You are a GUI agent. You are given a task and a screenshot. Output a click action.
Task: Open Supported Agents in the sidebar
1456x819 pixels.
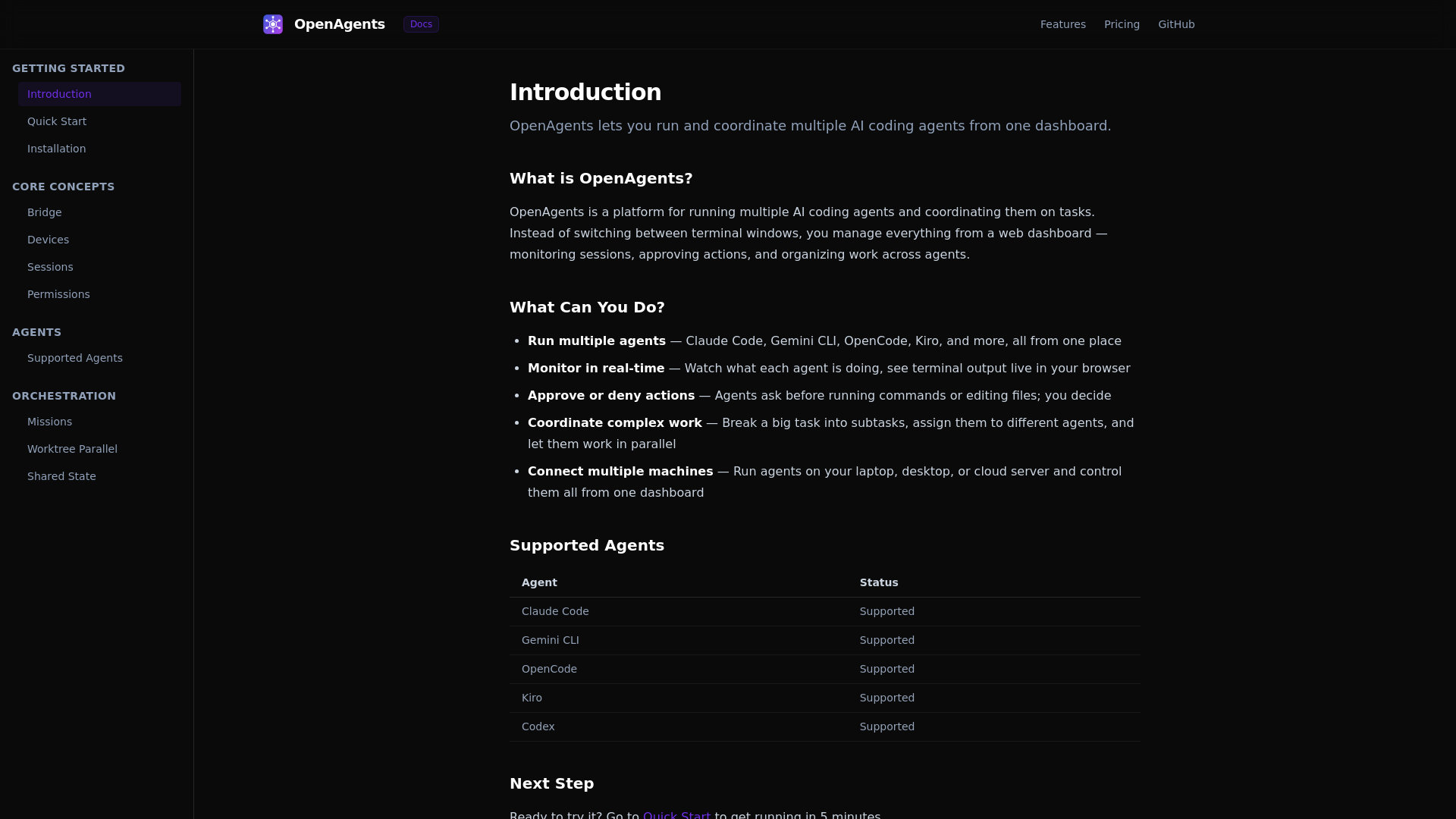(99, 358)
